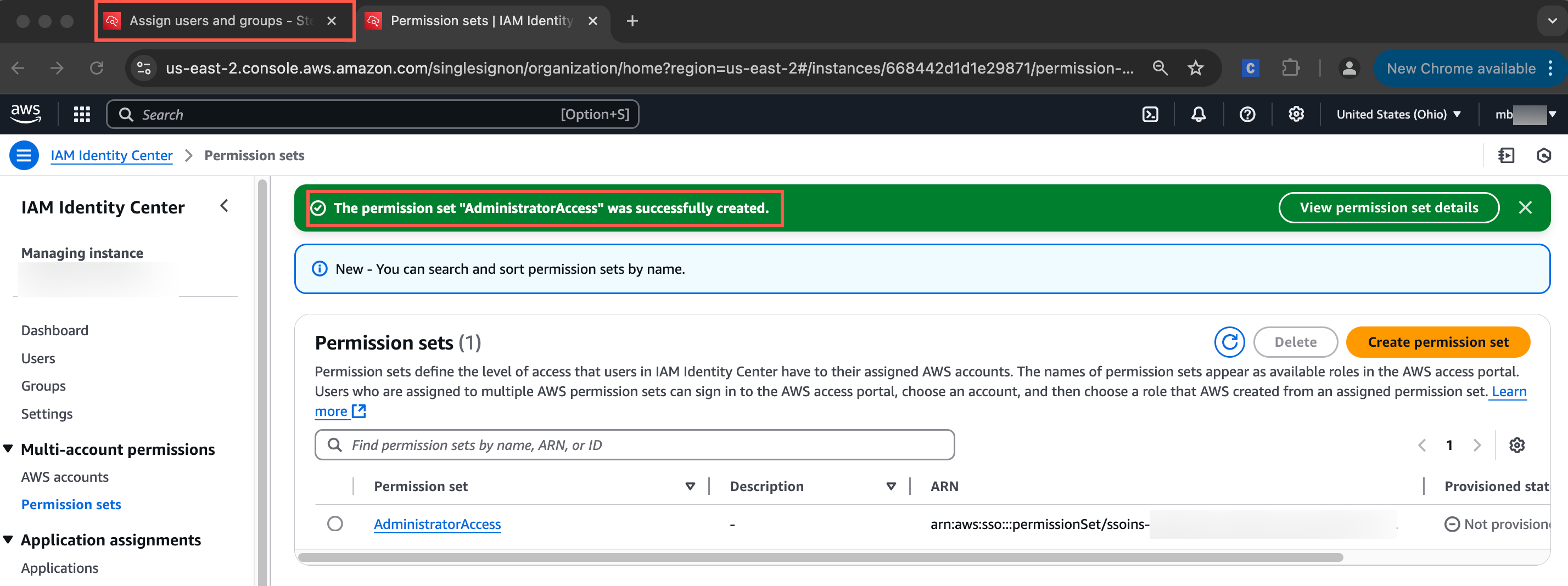Click View permission set details button
The image size is (1568, 586).
[x=1388, y=208]
